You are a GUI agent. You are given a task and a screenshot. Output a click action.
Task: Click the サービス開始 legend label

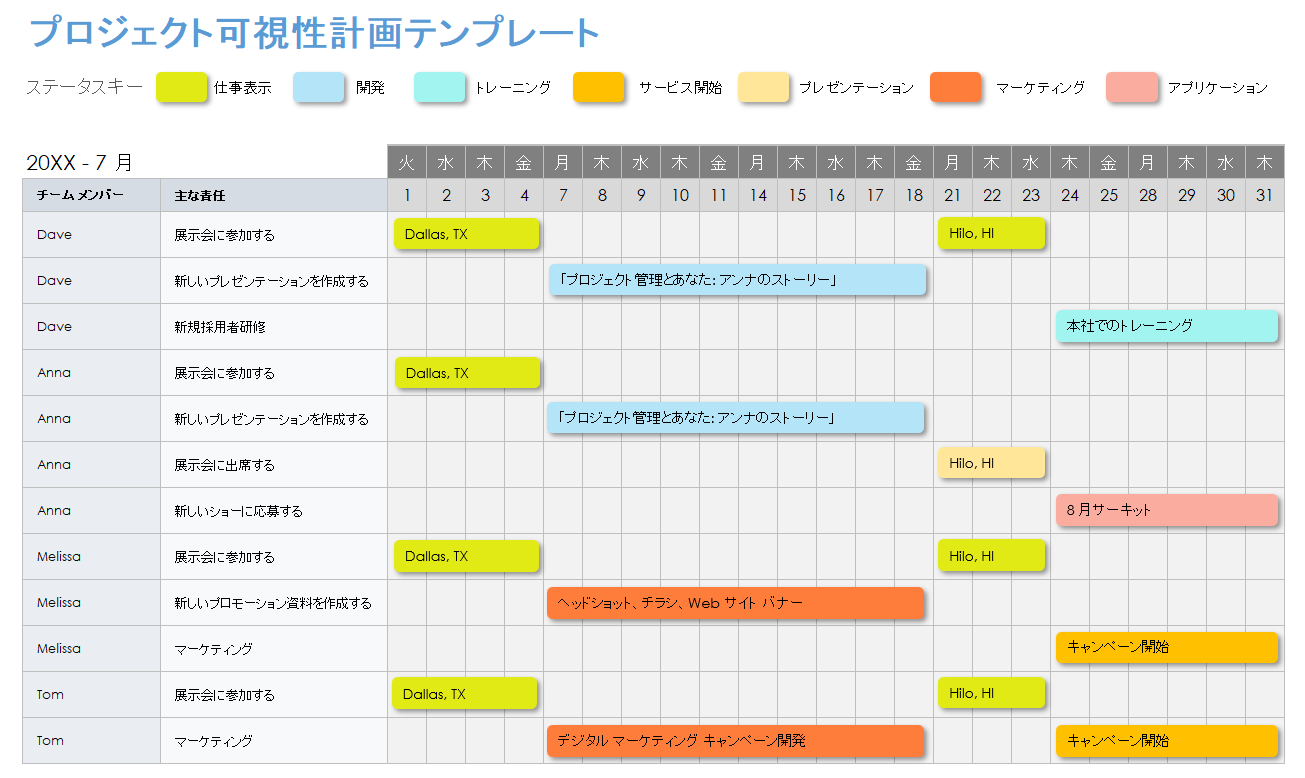click(x=680, y=88)
